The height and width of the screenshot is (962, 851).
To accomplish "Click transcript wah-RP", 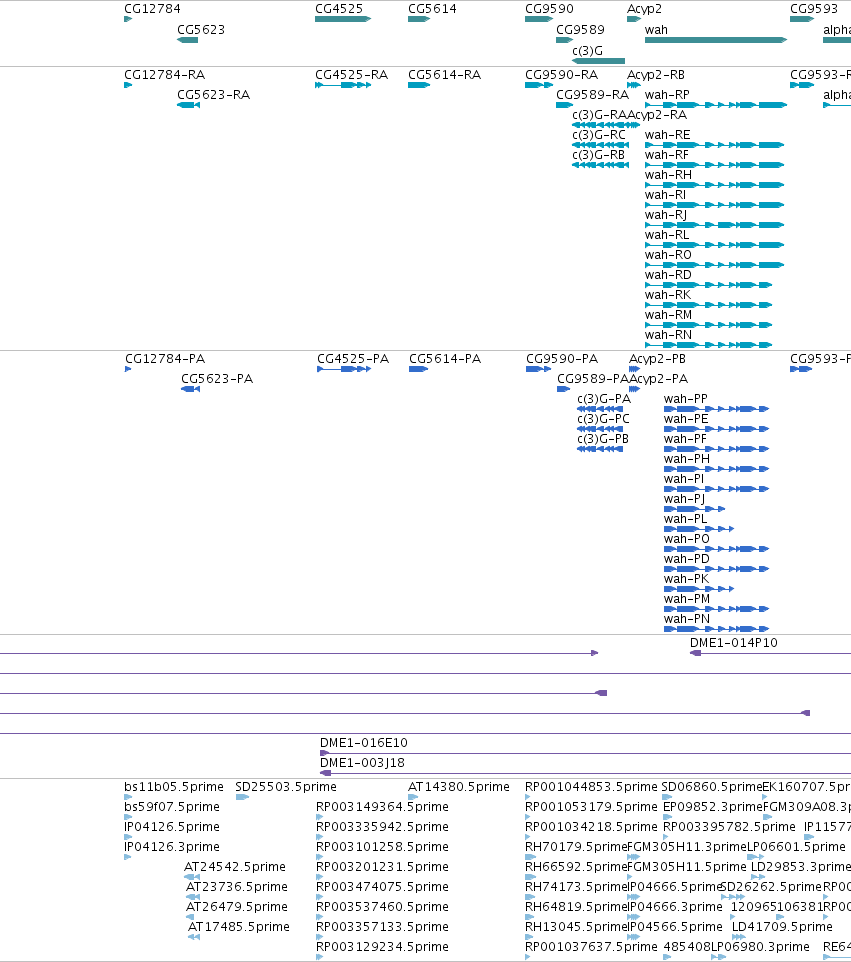I will pos(667,95).
